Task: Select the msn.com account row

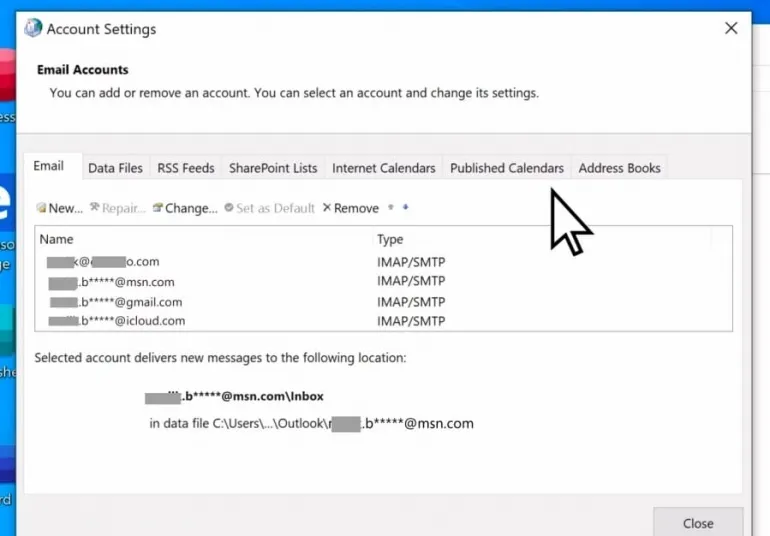Action: (112, 282)
